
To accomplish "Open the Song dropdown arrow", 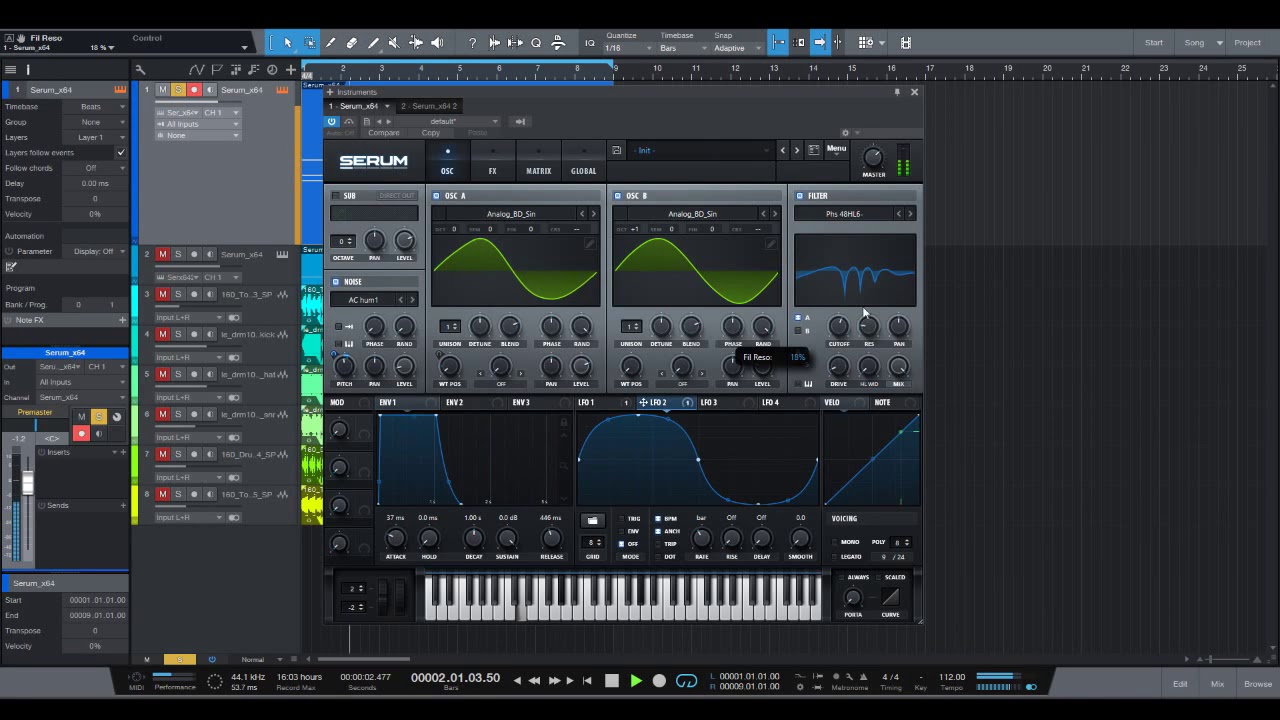I will [x=1220, y=43].
